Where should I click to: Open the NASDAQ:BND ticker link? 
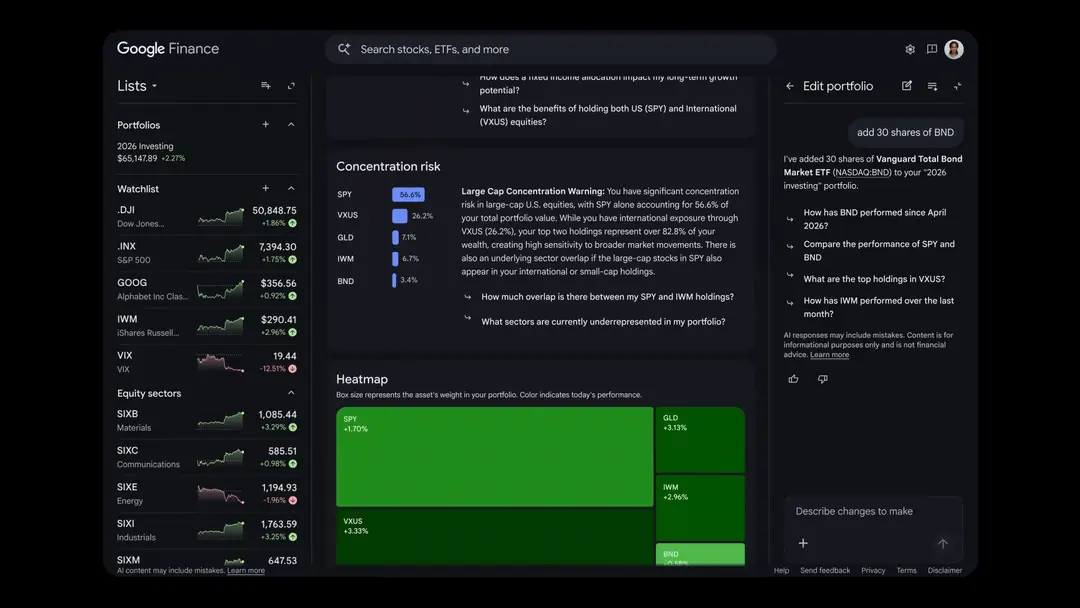[862, 172]
